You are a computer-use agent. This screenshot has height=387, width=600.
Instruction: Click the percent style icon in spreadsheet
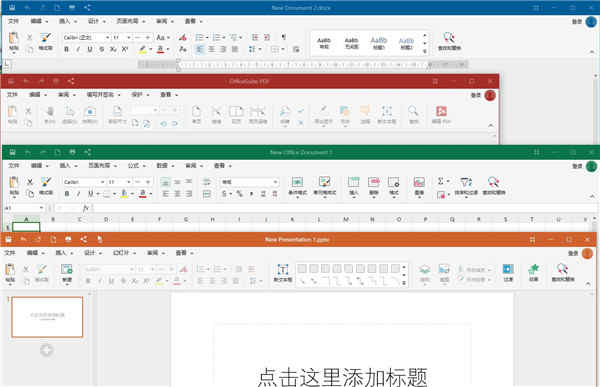(240, 194)
